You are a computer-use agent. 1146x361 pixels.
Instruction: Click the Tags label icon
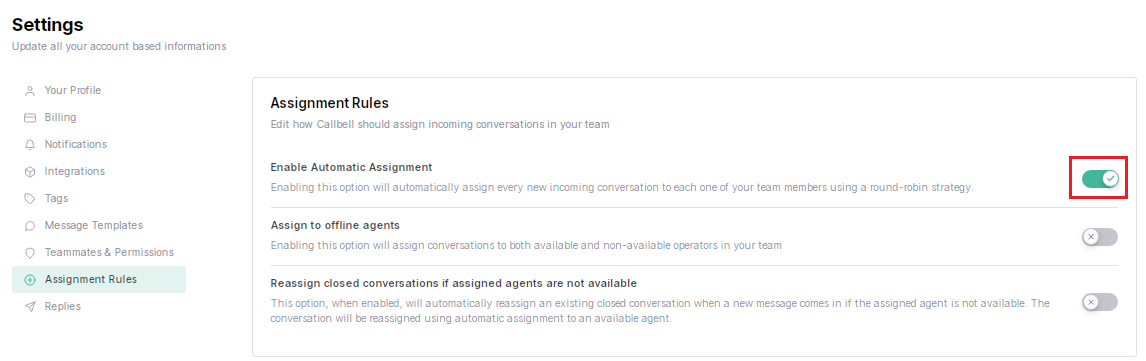click(x=30, y=199)
